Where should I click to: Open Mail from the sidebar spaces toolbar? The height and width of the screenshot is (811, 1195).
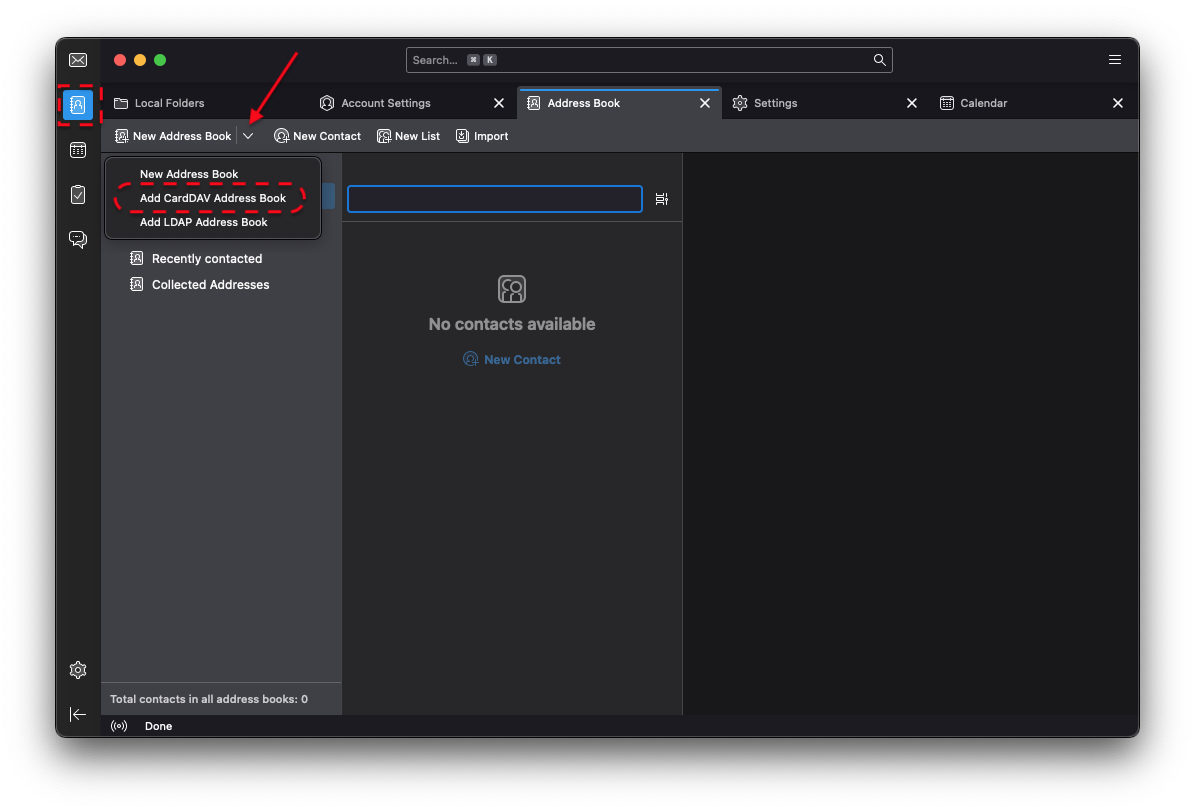click(x=77, y=59)
